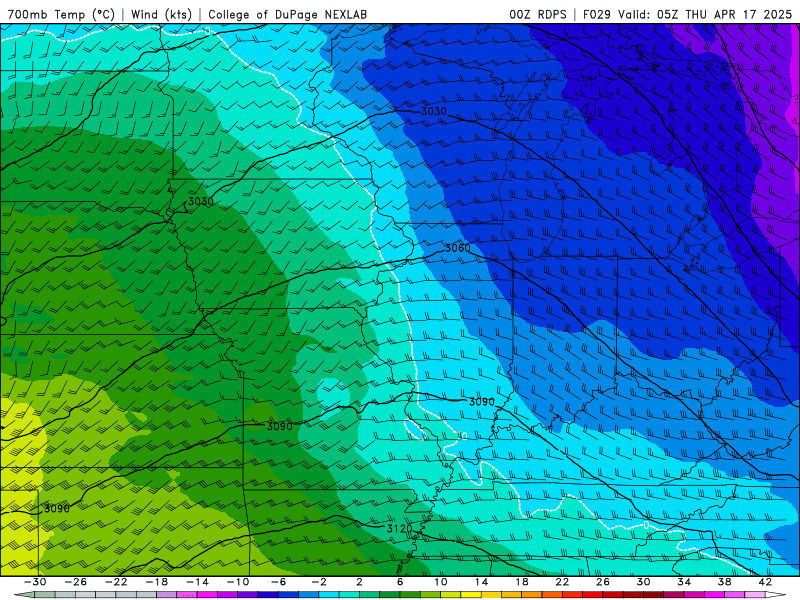Click the -18 legend value
Viewport: 800px width, 600px height.
157,582
